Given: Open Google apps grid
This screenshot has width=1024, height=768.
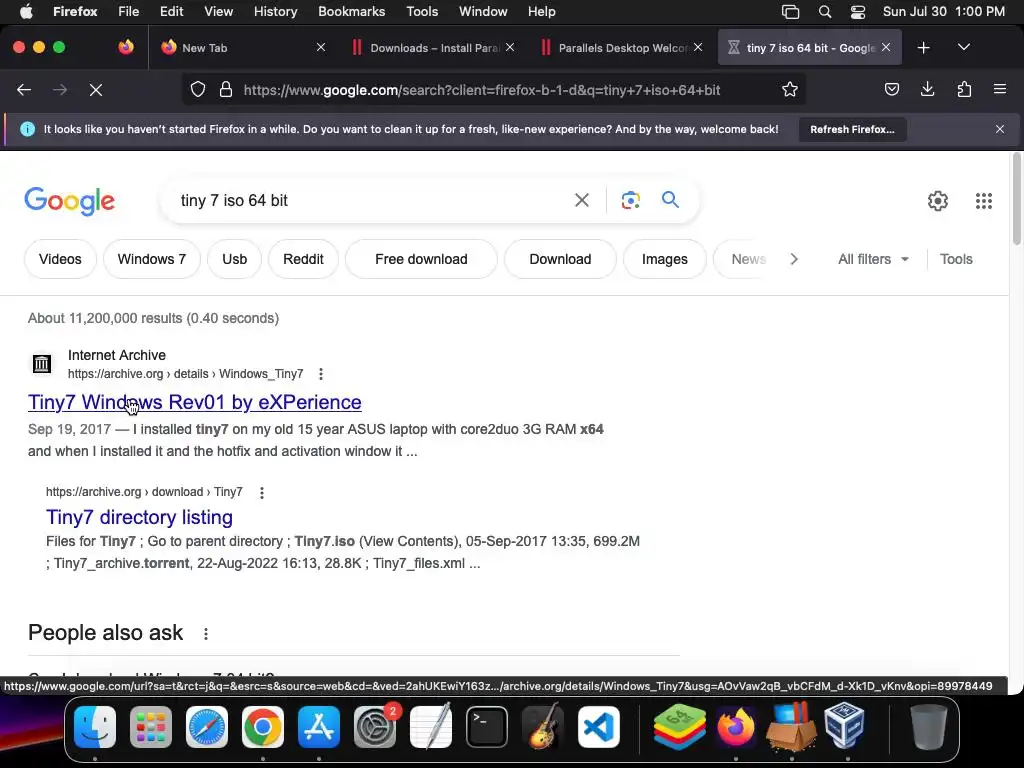Looking at the screenshot, I should (x=984, y=200).
